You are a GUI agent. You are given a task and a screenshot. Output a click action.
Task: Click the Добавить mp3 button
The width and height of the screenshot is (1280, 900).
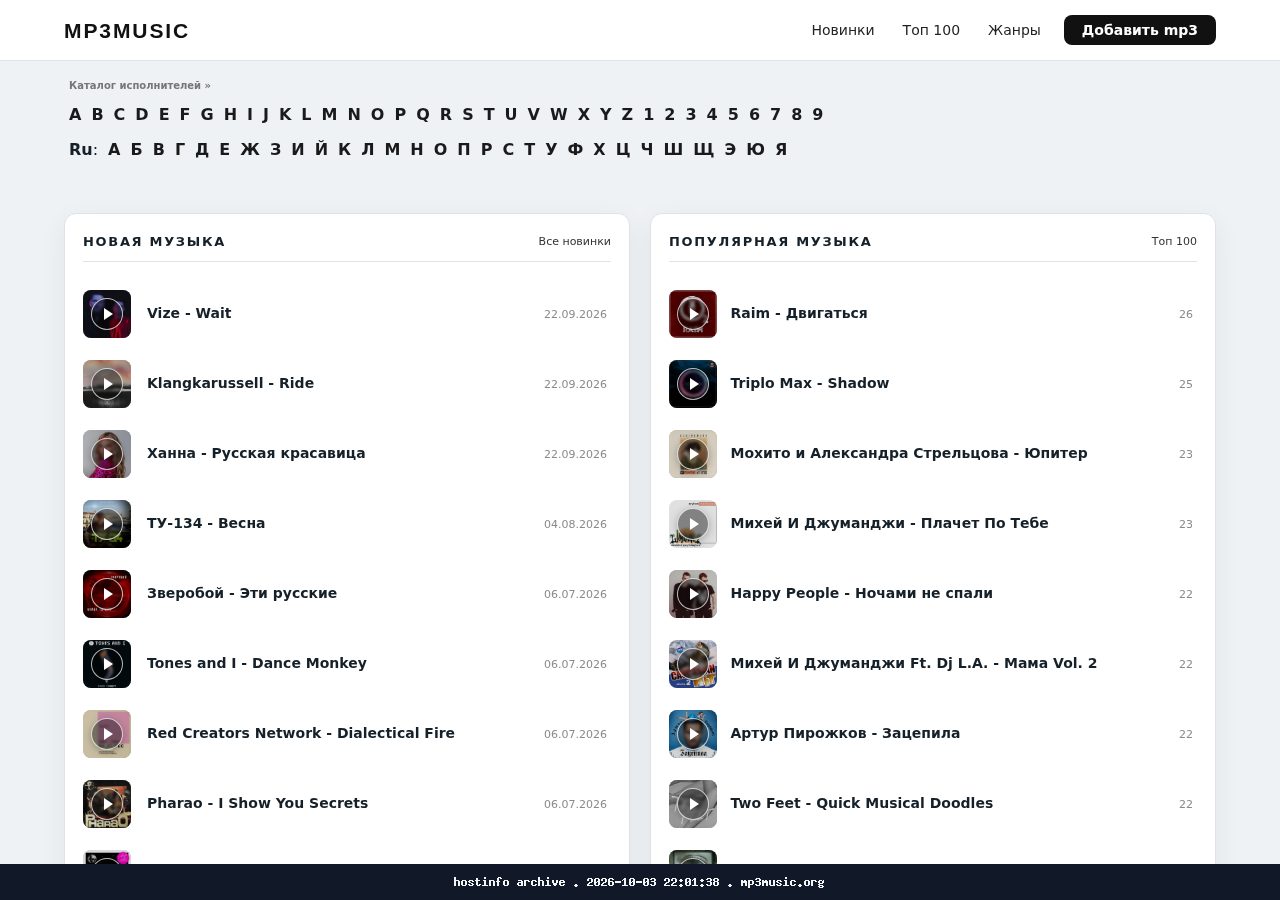[1140, 30]
